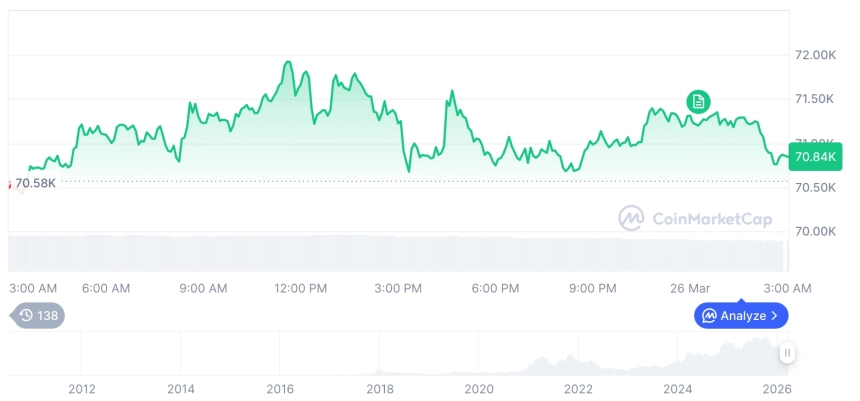Click the Analyze button
This screenshot has width=860, height=401.
741,316
